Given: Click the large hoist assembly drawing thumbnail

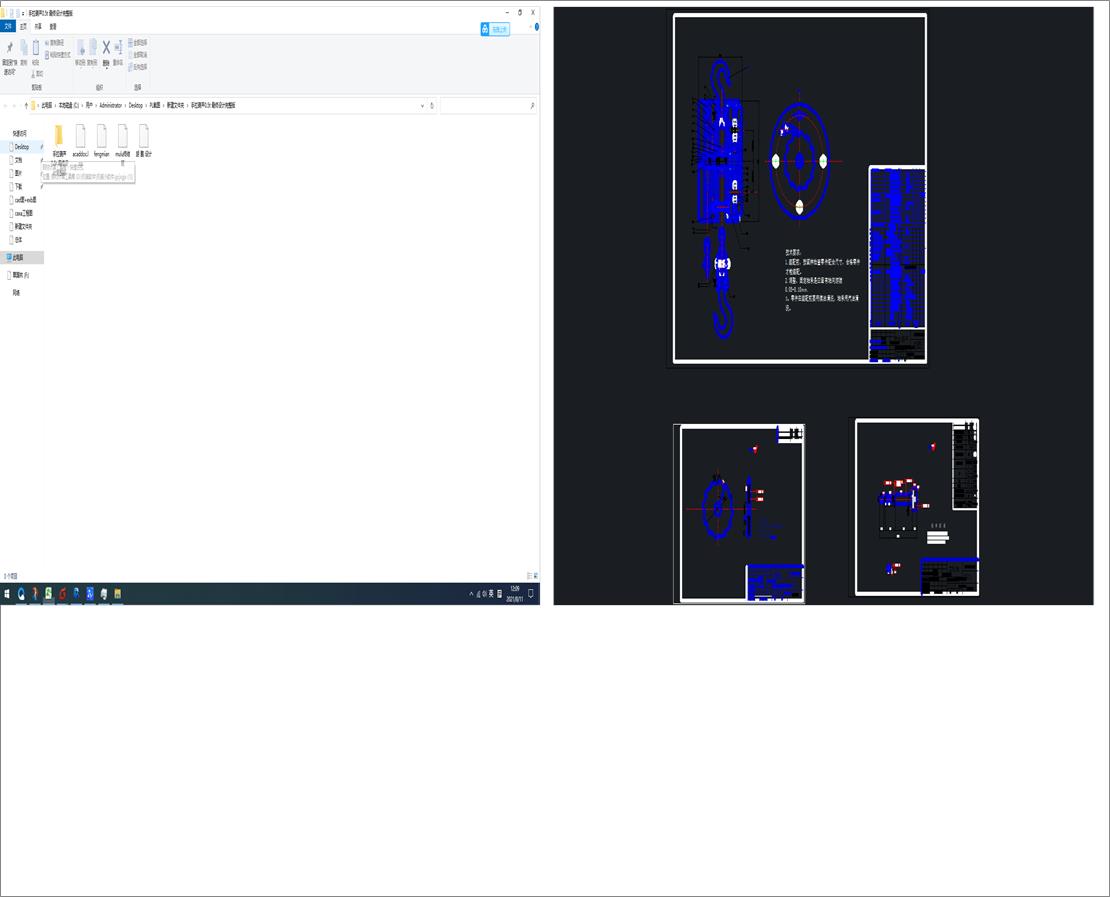Looking at the screenshot, I should (x=800, y=188).
